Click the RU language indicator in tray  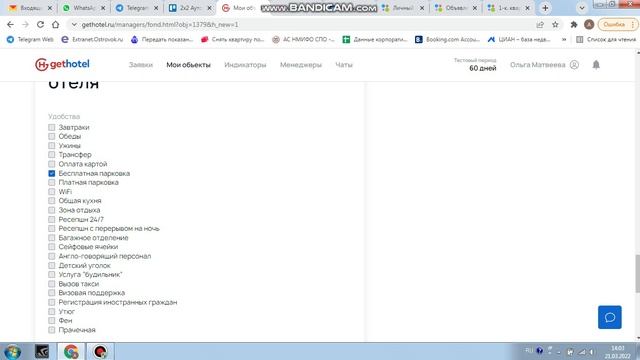point(529,350)
